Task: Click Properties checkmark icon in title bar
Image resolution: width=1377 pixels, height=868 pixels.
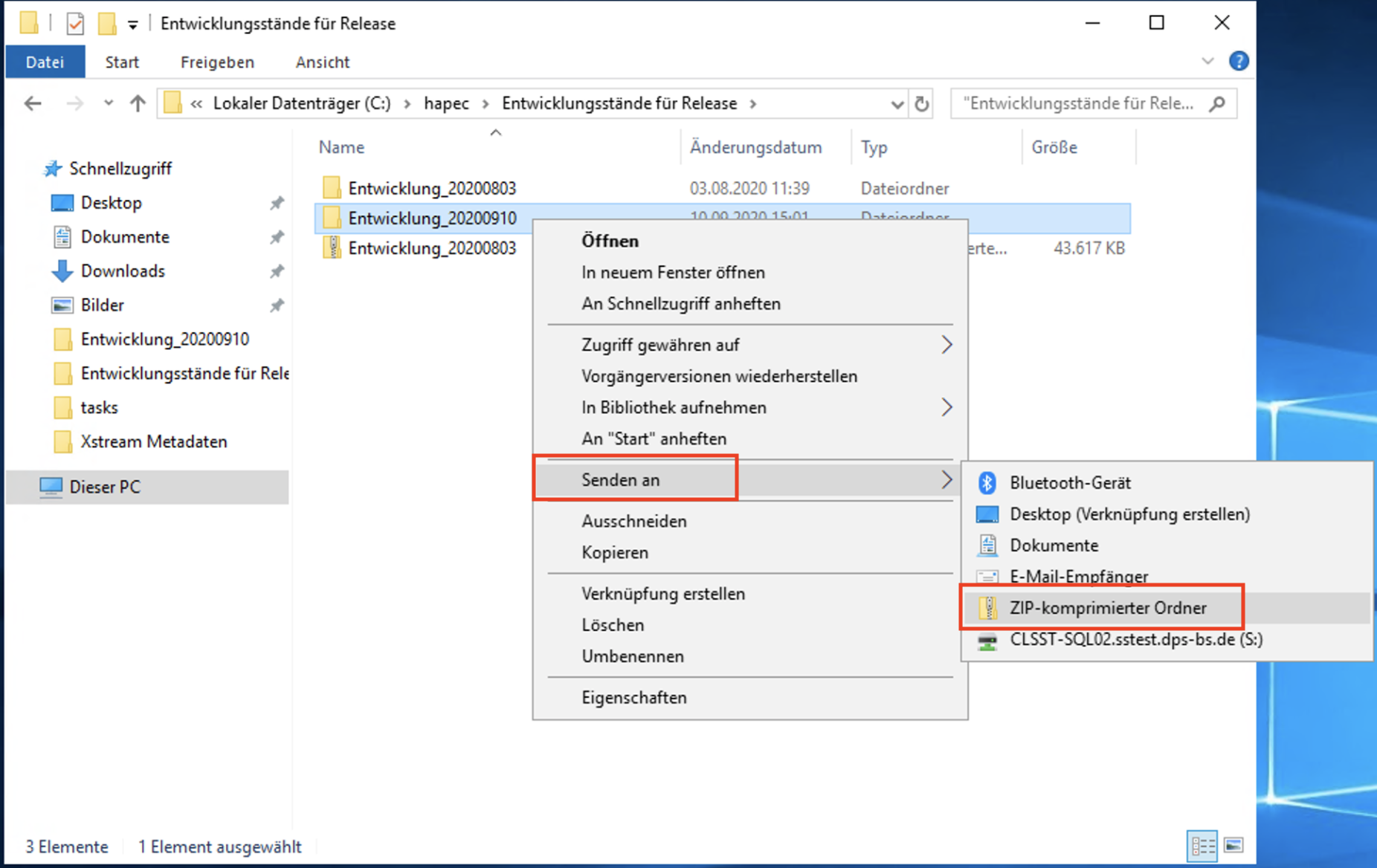Action: (x=75, y=24)
